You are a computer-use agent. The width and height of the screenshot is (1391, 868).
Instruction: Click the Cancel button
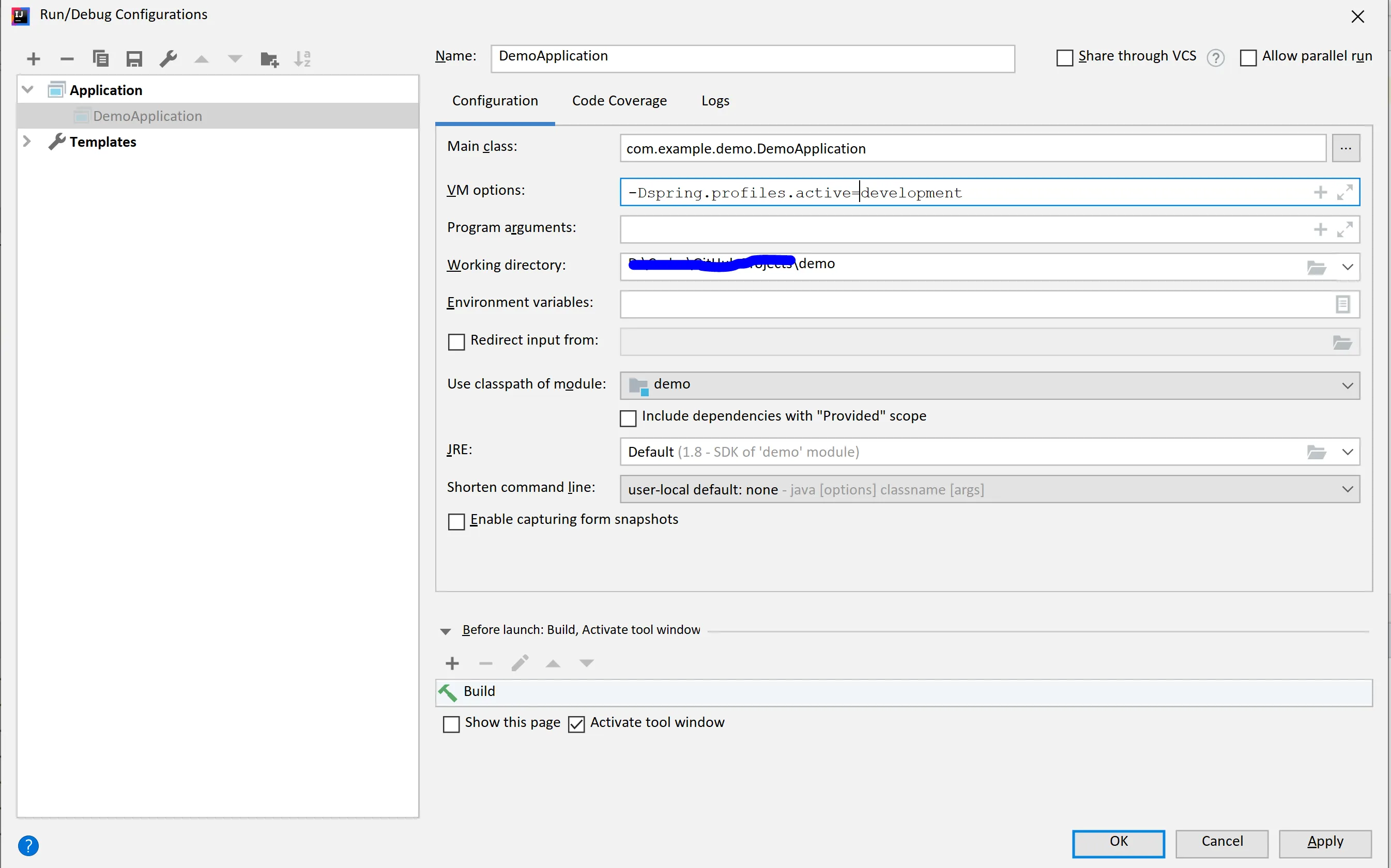(x=1221, y=842)
